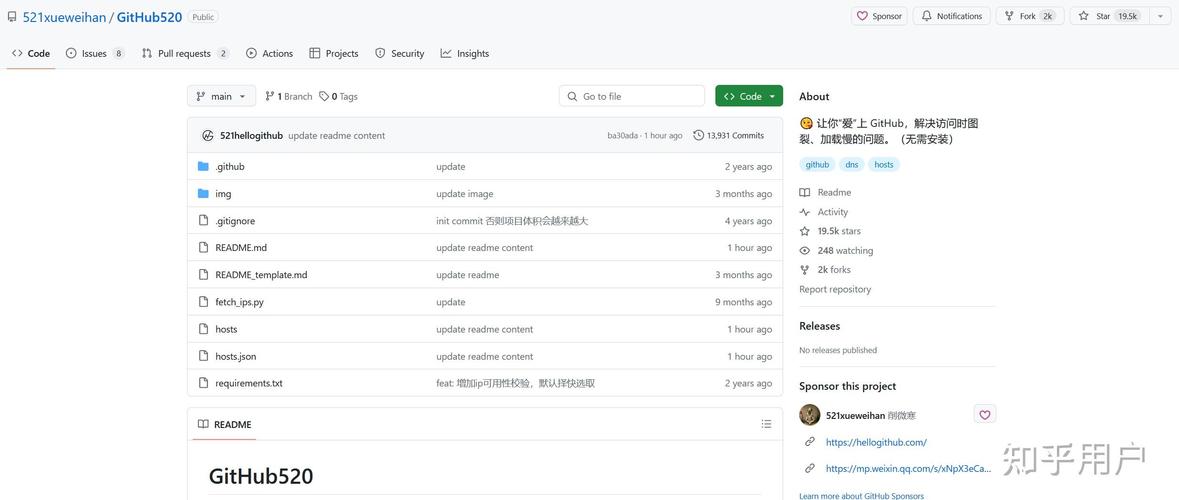Open the 13,931 Commits history
This screenshot has height=500, width=1179.
coord(729,135)
